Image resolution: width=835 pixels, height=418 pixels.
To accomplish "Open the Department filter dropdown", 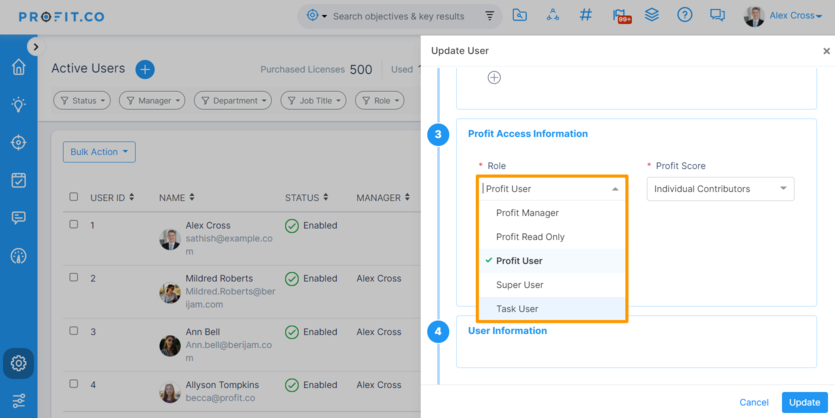I will point(233,101).
